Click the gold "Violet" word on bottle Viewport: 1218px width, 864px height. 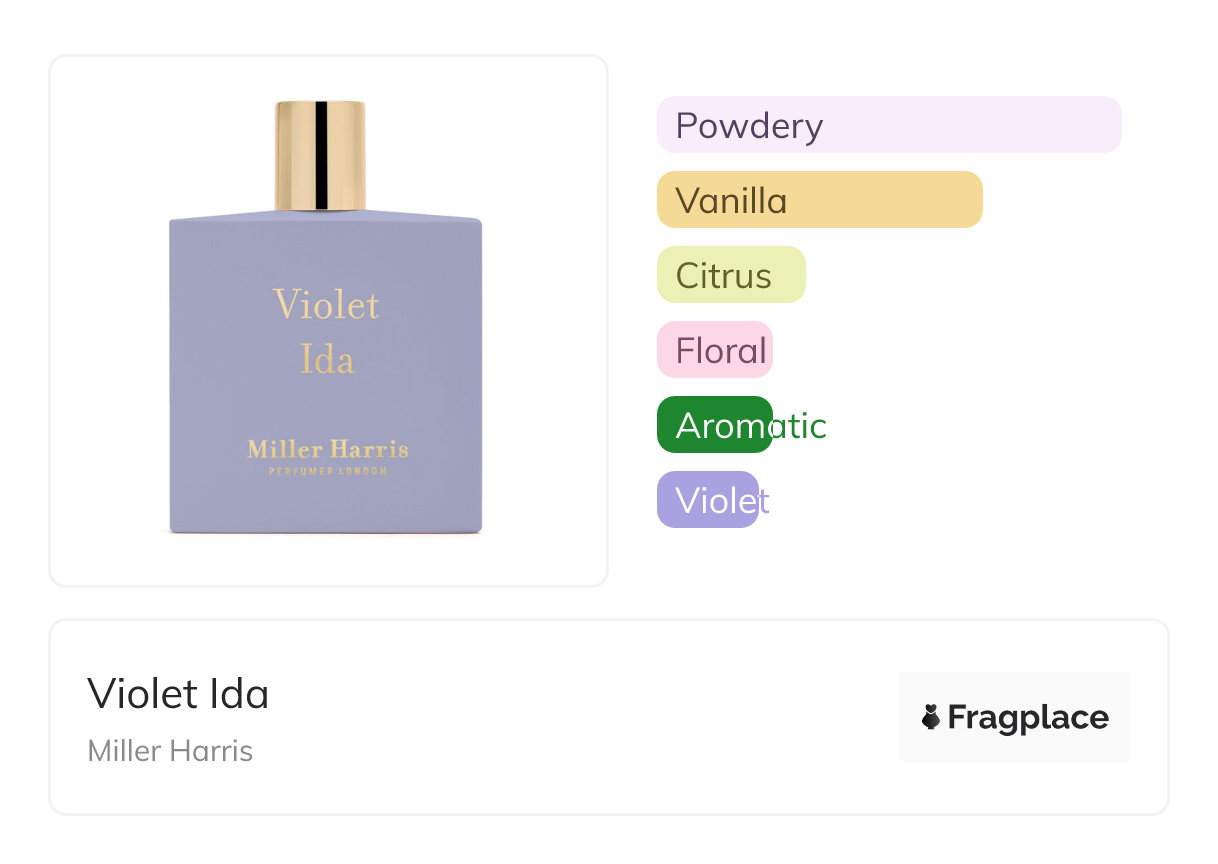point(326,304)
